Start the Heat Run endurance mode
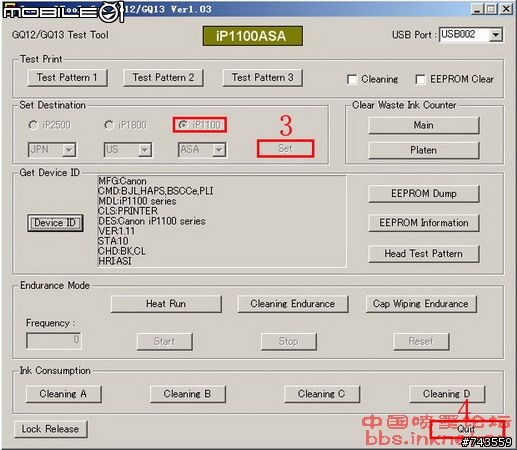The height and width of the screenshot is (450, 517). [166, 304]
